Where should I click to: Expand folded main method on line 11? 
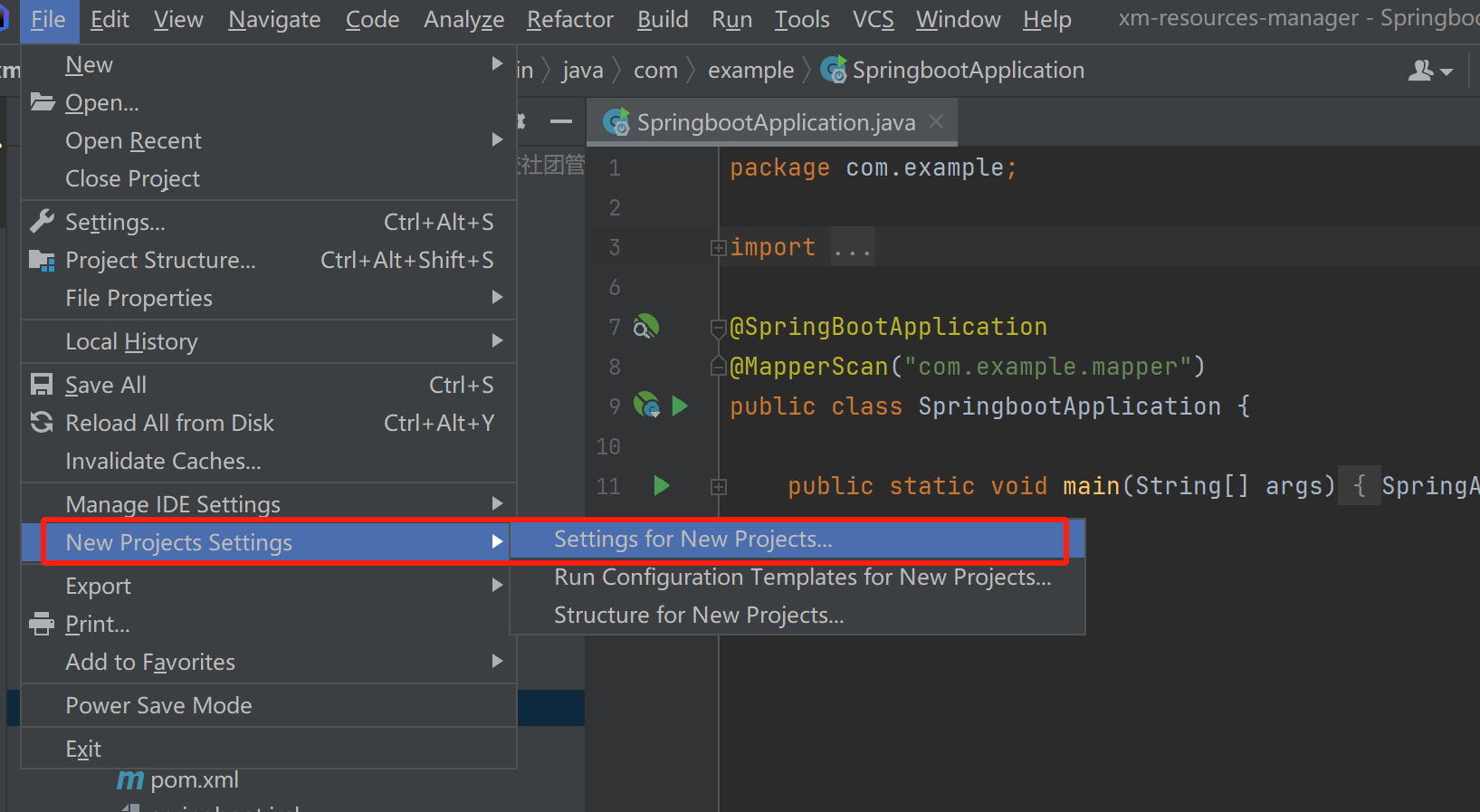718,487
